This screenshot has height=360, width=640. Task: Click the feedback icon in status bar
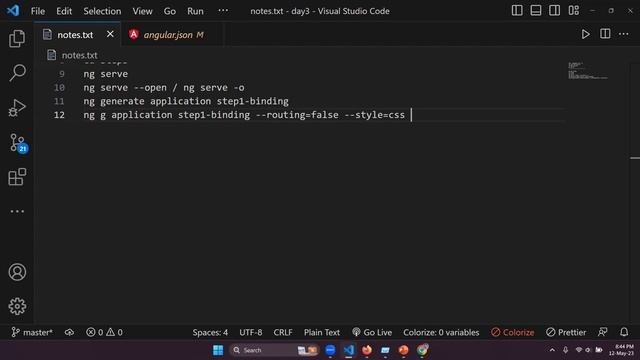602,332
